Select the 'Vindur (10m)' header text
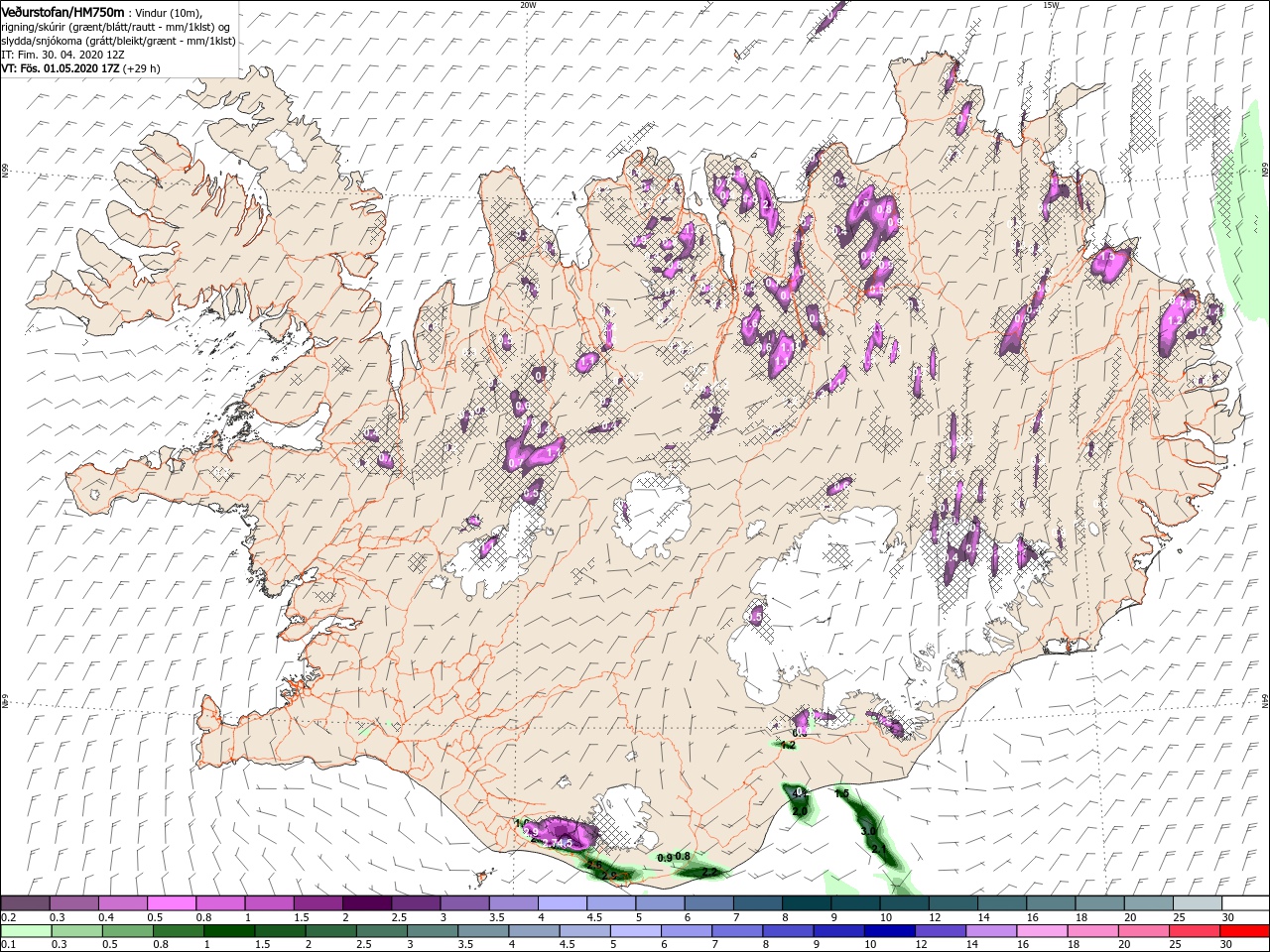 point(169,12)
